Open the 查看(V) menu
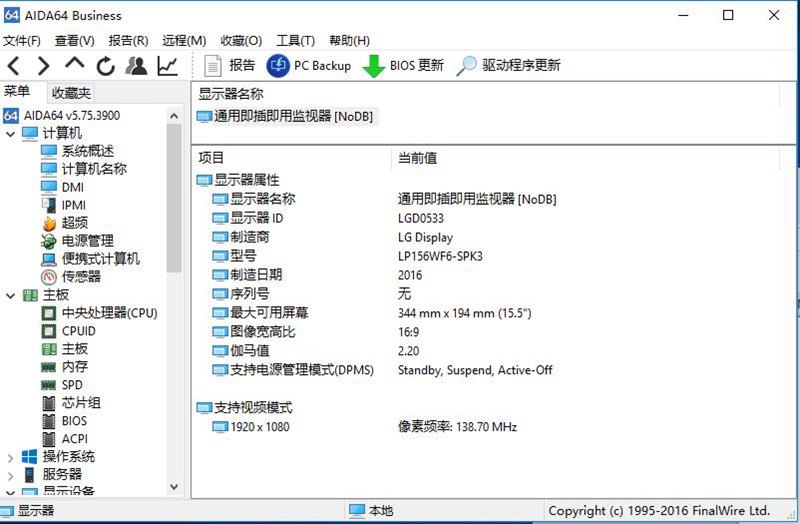800x524 pixels. click(x=74, y=40)
